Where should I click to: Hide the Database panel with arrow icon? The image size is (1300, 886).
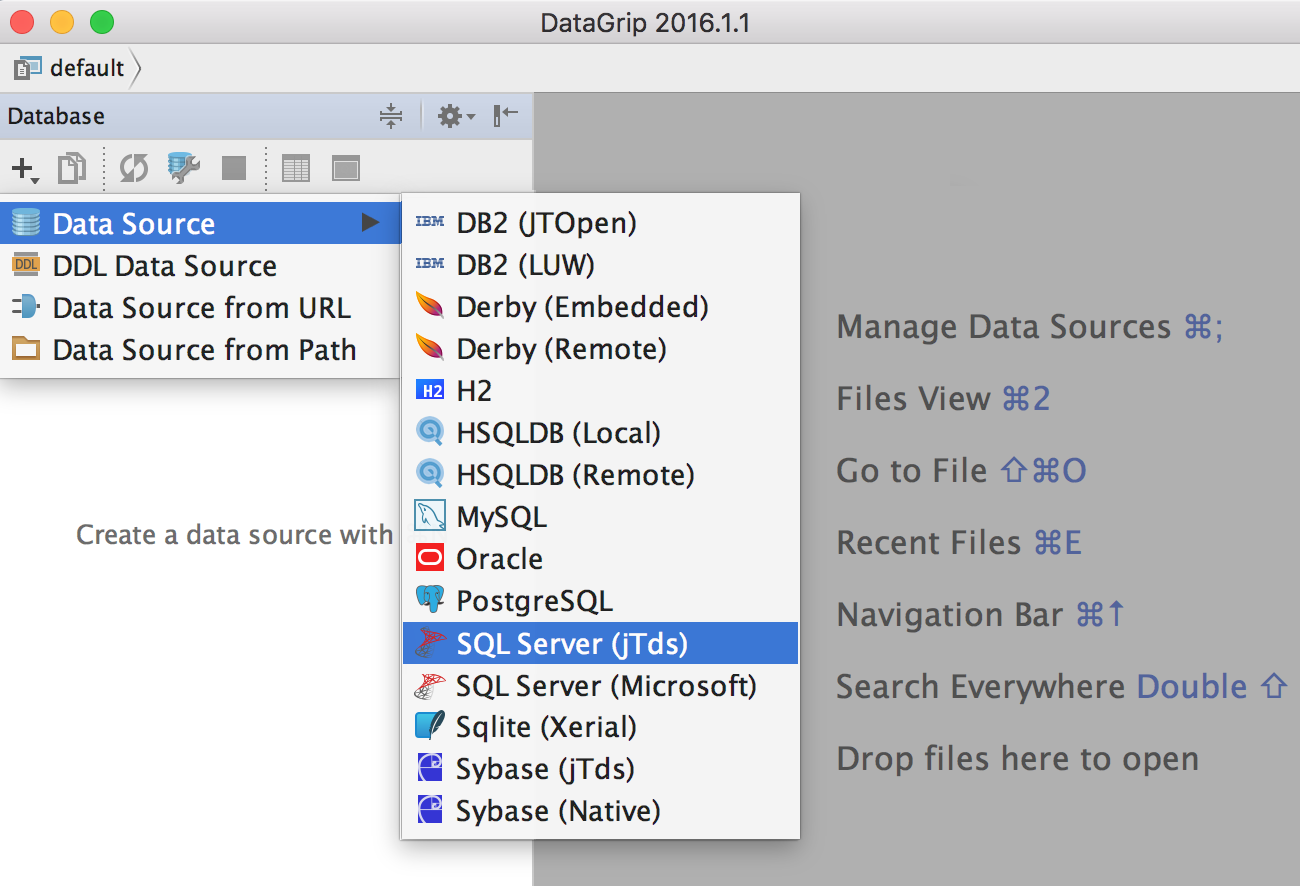point(506,116)
